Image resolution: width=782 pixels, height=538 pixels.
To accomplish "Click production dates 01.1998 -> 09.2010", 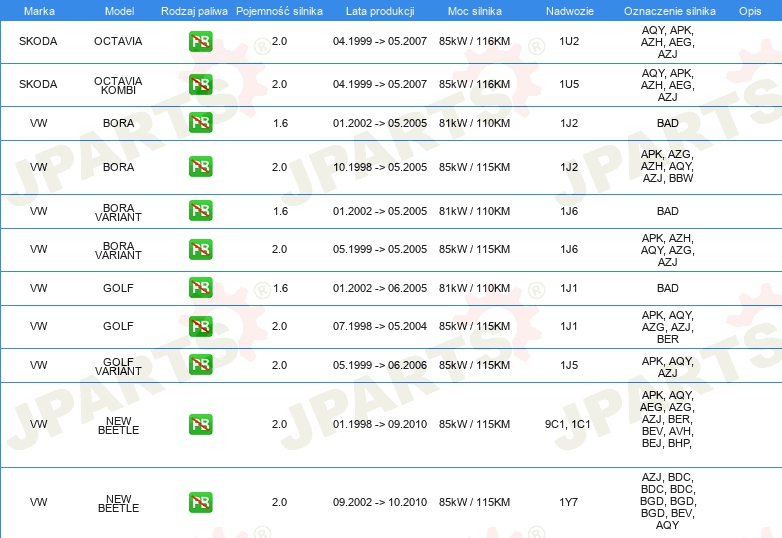I will pos(380,424).
